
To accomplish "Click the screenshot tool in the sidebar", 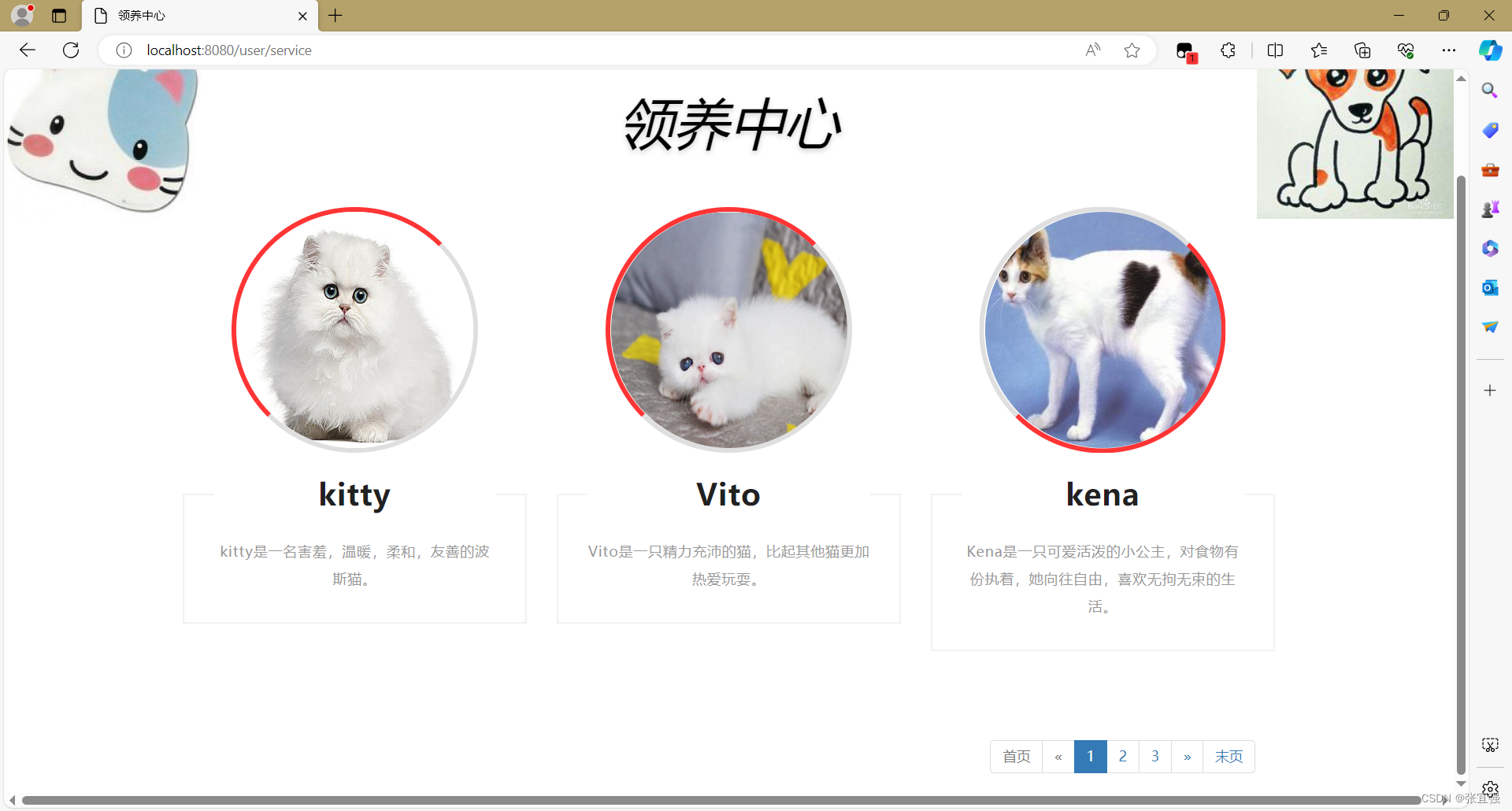I will tap(1490, 743).
